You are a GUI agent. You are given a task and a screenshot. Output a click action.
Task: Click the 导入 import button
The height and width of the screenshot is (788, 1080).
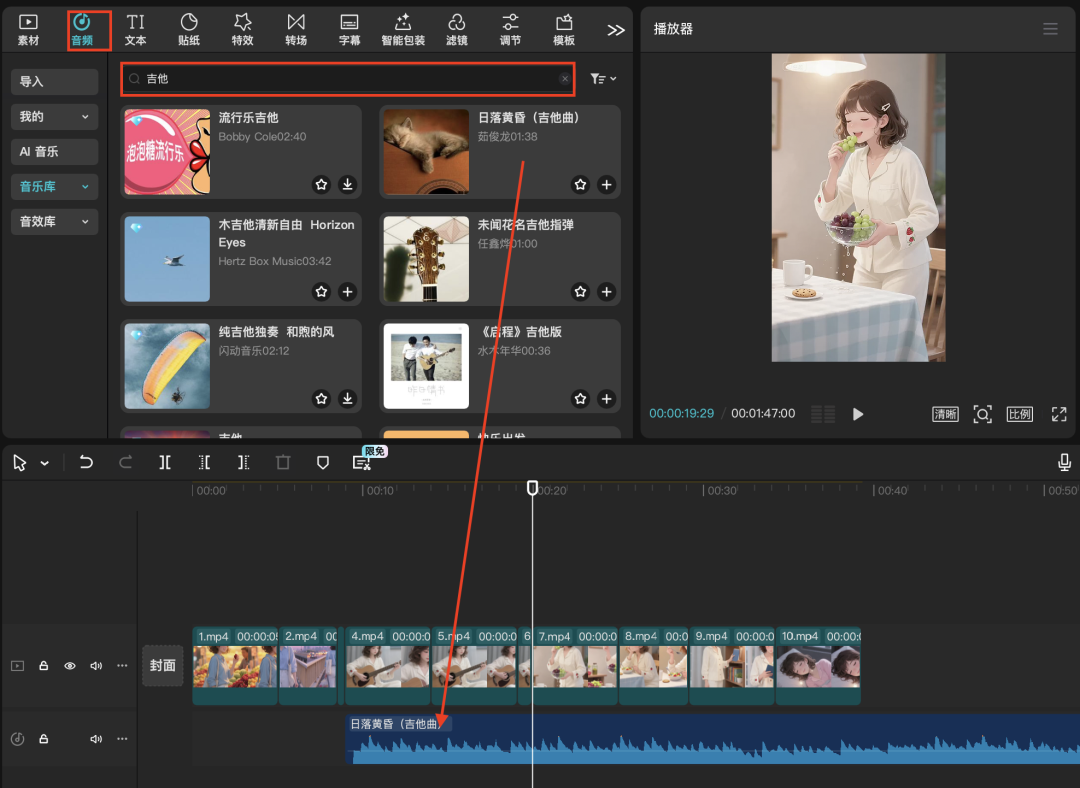[x=55, y=82]
